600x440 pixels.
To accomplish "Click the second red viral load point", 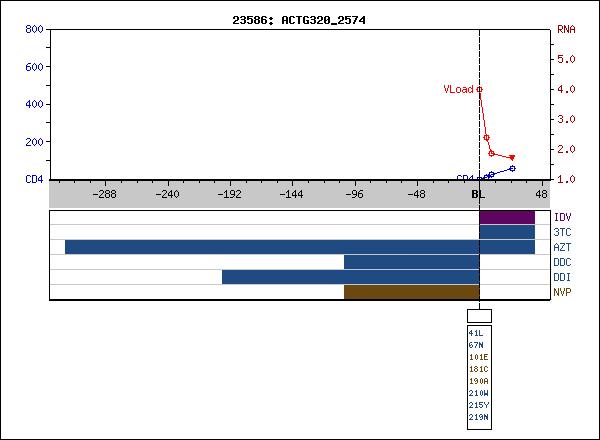I will pos(486,138).
